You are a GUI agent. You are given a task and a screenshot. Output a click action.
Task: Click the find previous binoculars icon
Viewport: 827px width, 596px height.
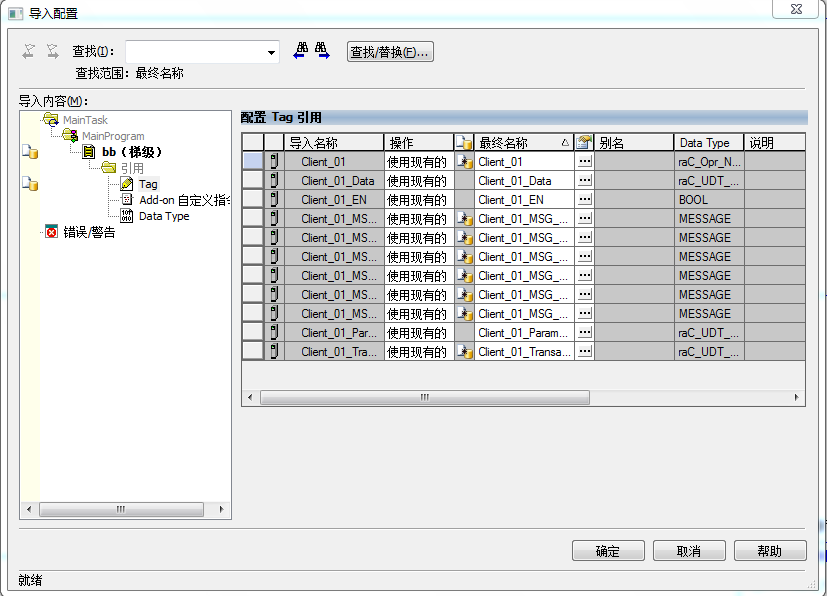pos(299,51)
